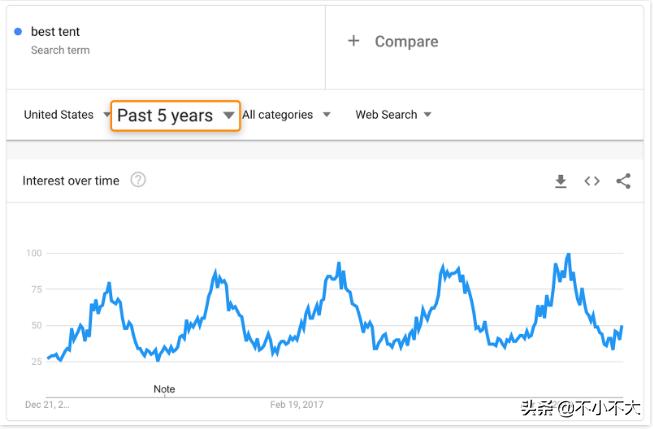Viewport: 653px width, 429px height.
Task: Open the help icon beside Interest over time
Action: coord(138,180)
